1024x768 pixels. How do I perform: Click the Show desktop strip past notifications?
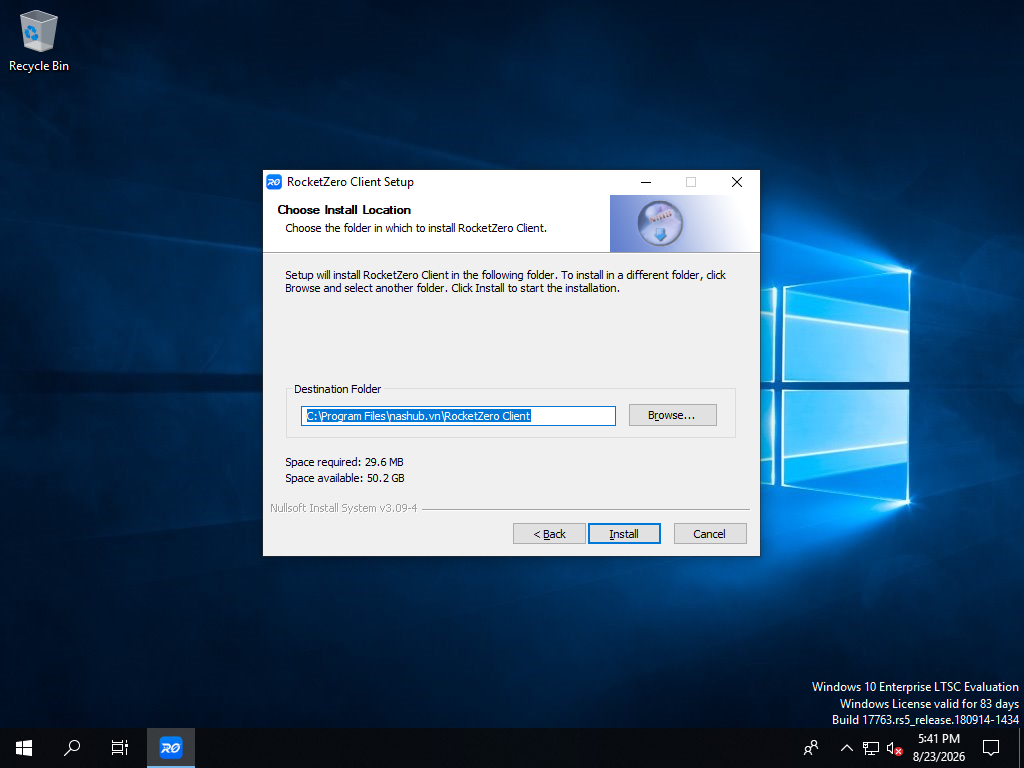coord(1021,748)
